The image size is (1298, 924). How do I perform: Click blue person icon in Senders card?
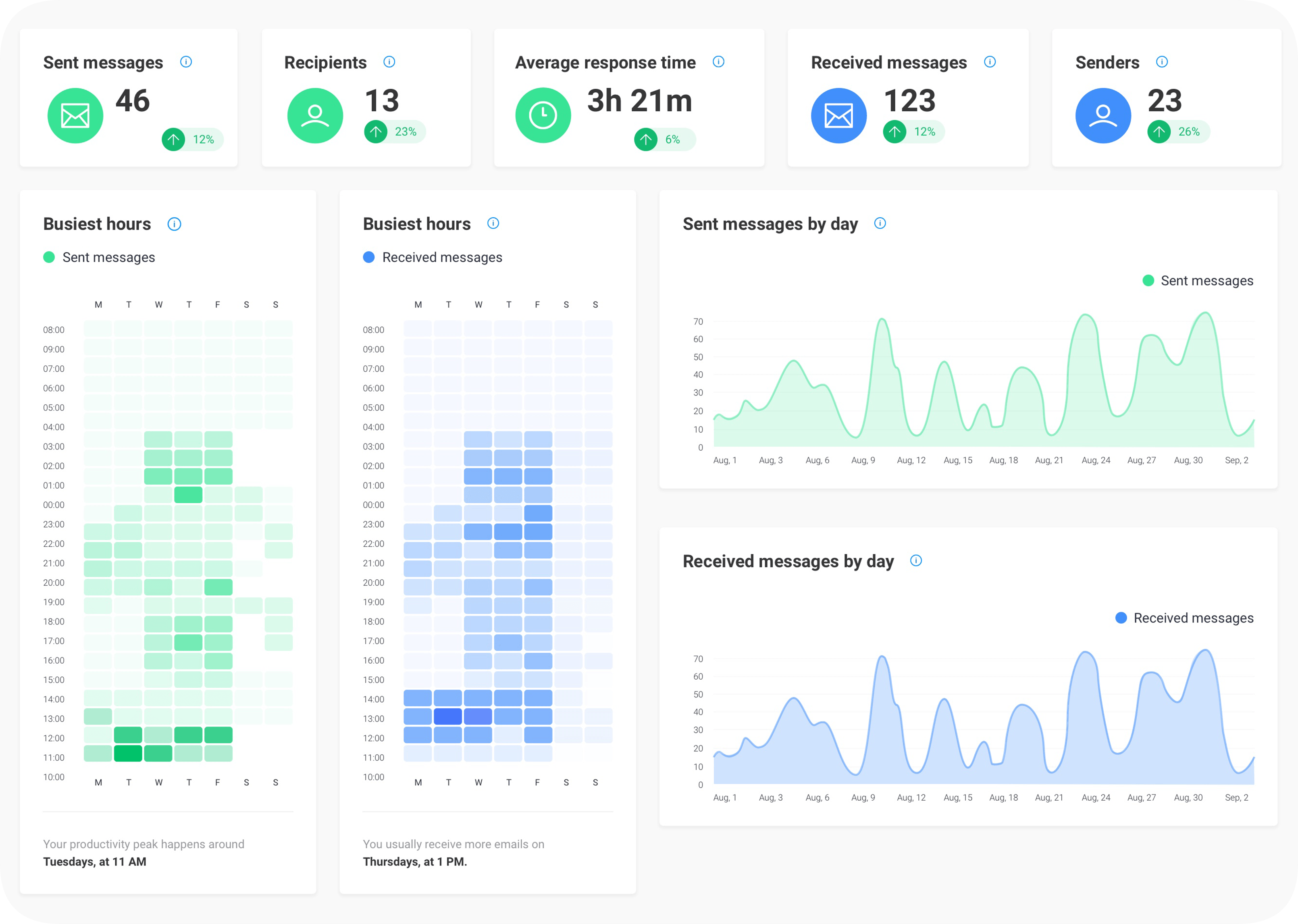[x=1103, y=115]
